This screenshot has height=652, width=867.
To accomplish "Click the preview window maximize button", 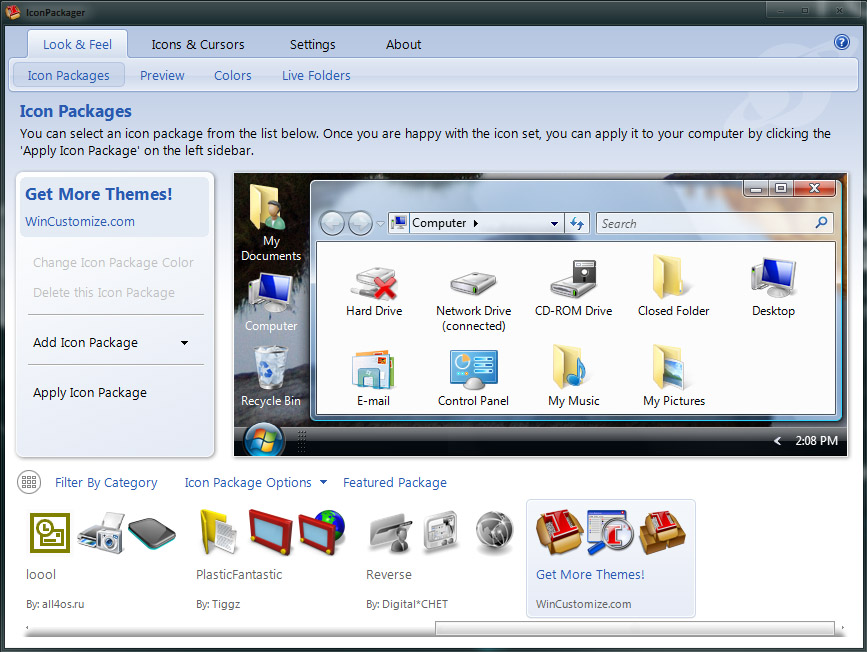I will pyautogui.click(x=781, y=189).
